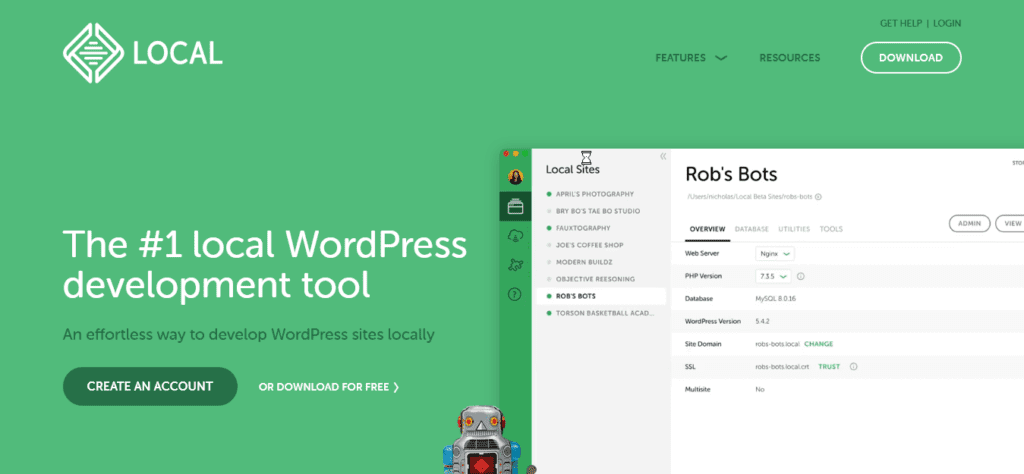The height and width of the screenshot is (474, 1024).
Task: Click the robs-bots.local.crt certificate text
Action: tap(781, 366)
